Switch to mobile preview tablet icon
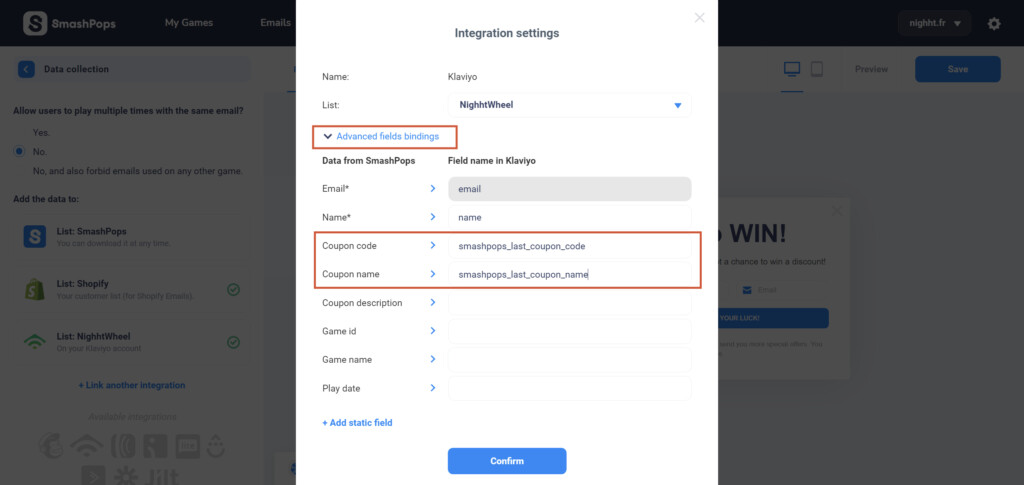 (816, 69)
